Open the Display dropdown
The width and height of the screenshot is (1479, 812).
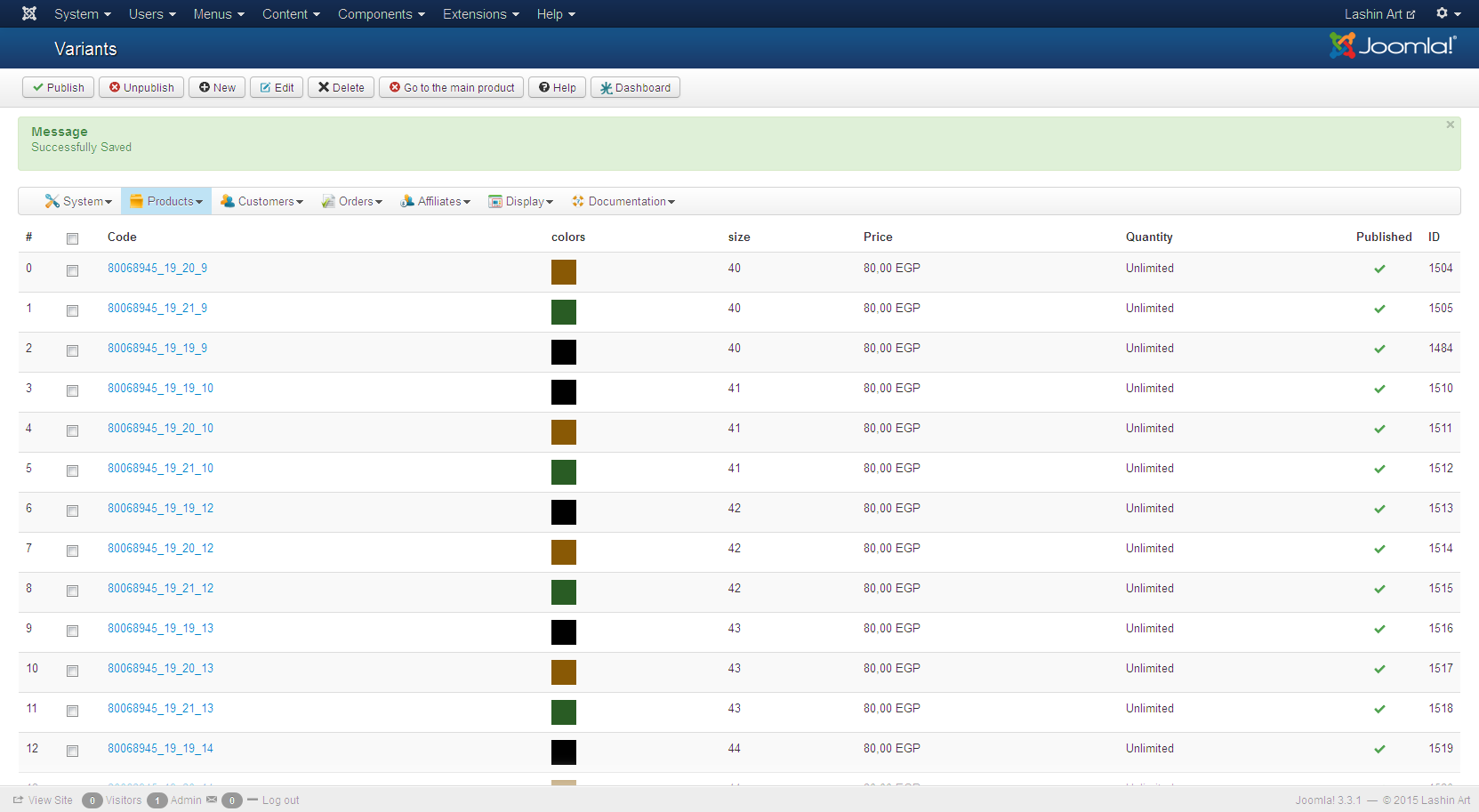[520, 201]
